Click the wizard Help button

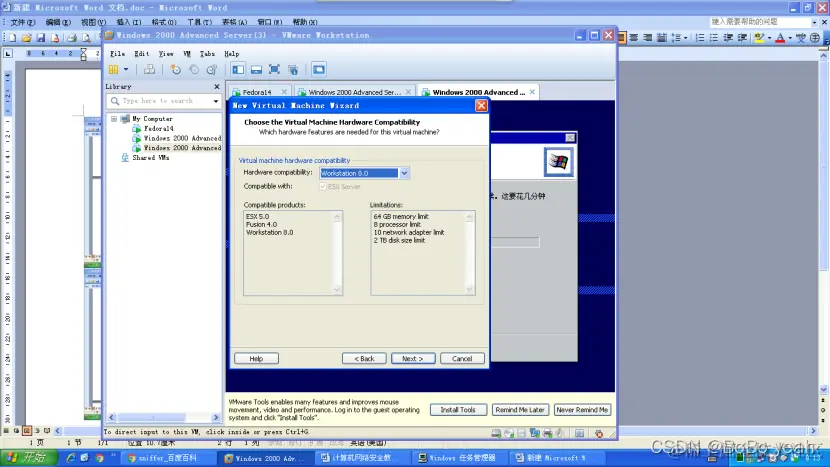click(x=256, y=358)
